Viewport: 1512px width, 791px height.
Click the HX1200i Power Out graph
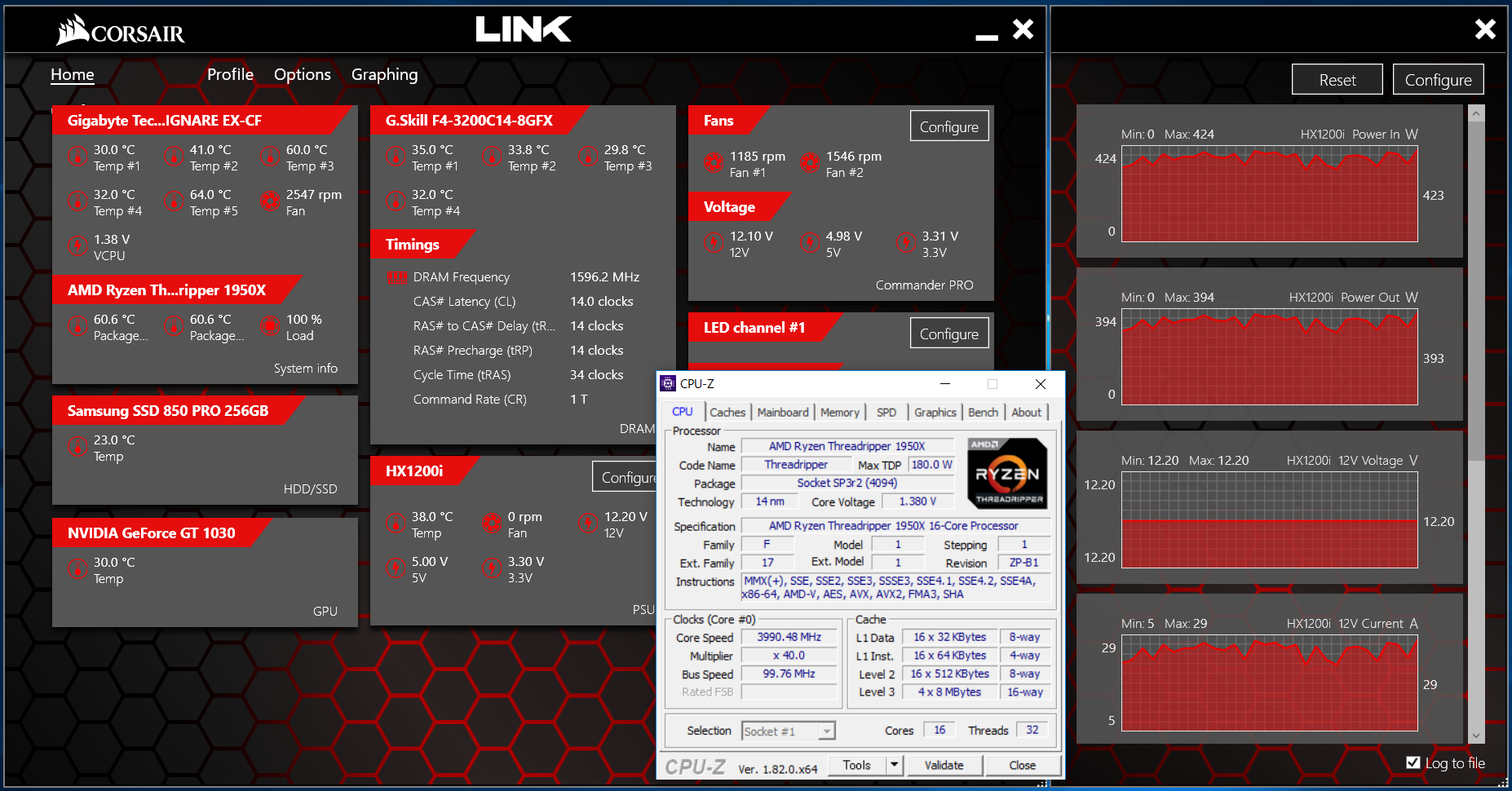1270,357
